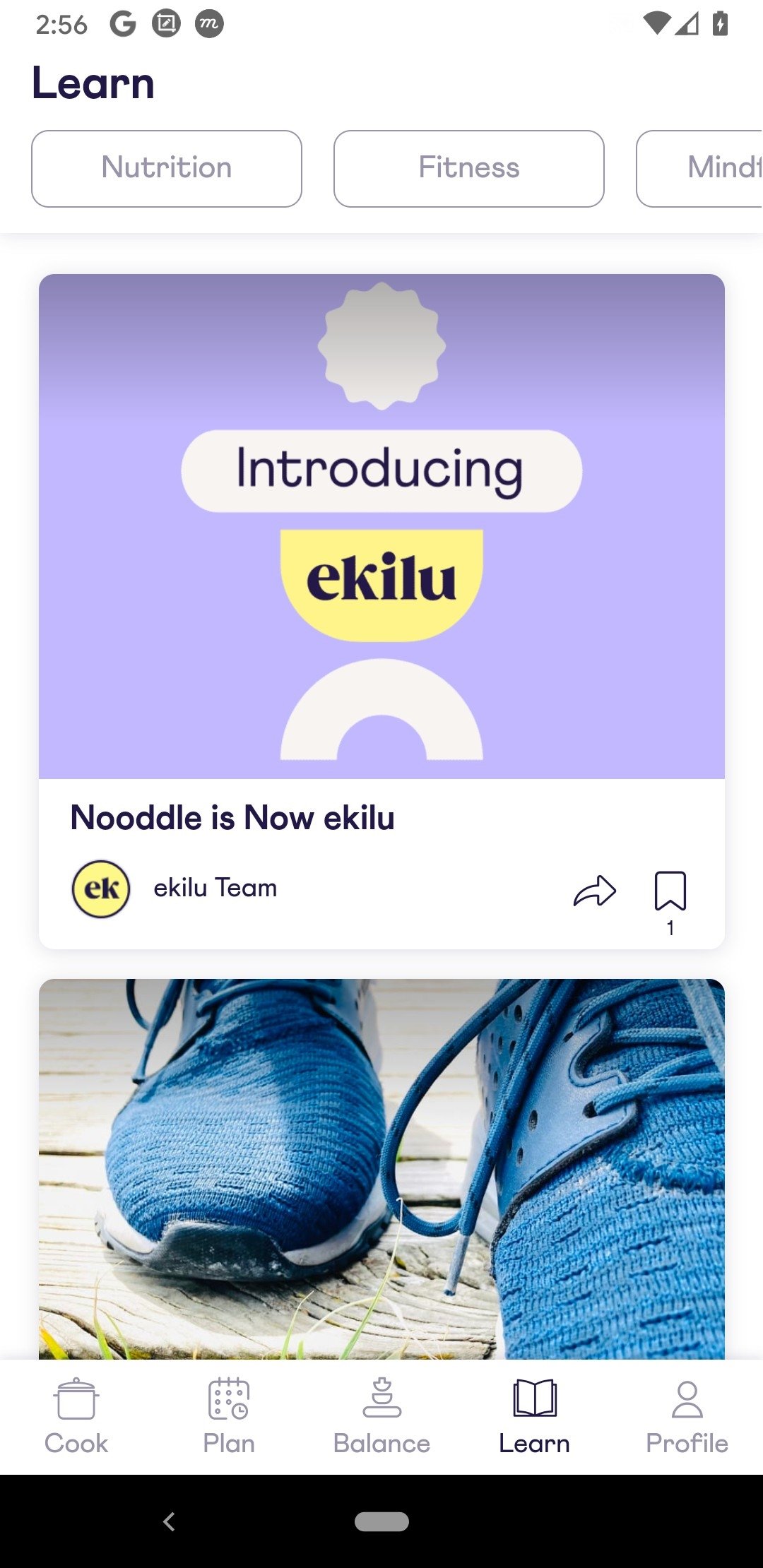Switch to the Plan tab label
The height and width of the screenshot is (1568, 763).
[229, 1443]
